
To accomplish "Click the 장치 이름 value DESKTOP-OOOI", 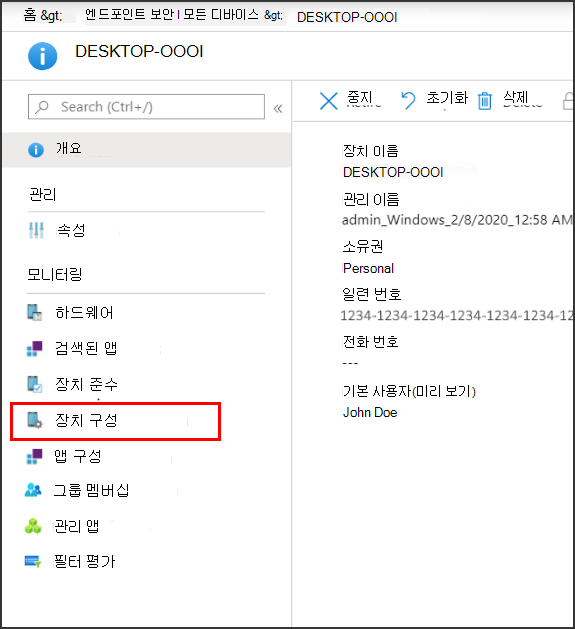I will [393, 172].
